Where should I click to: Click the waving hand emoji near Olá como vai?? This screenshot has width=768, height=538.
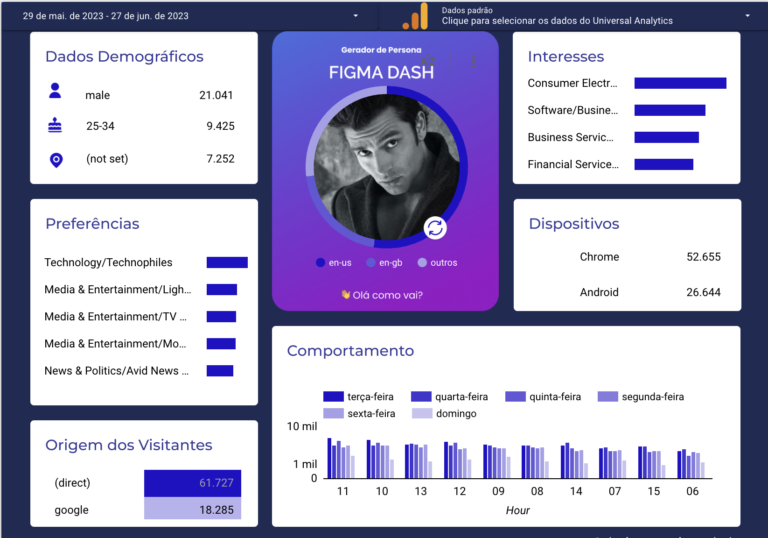pos(346,294)
